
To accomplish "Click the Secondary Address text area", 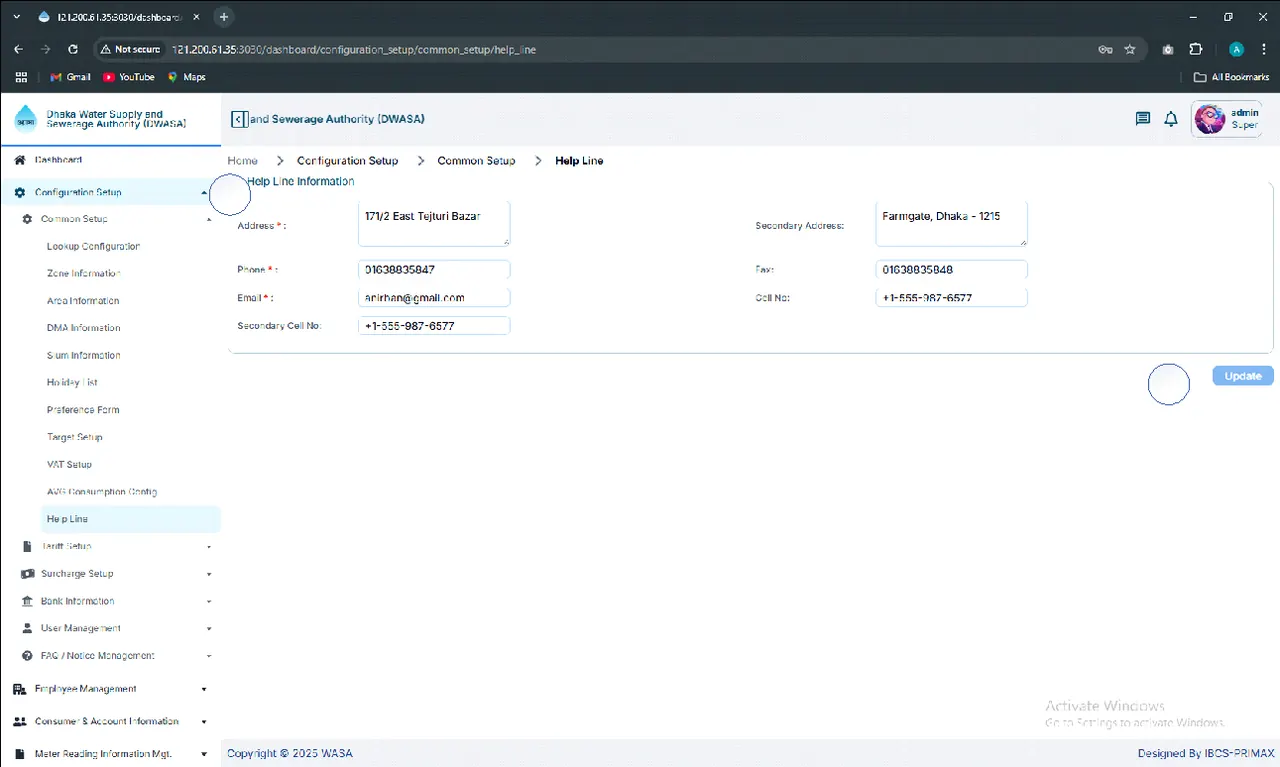I will 951,223.
